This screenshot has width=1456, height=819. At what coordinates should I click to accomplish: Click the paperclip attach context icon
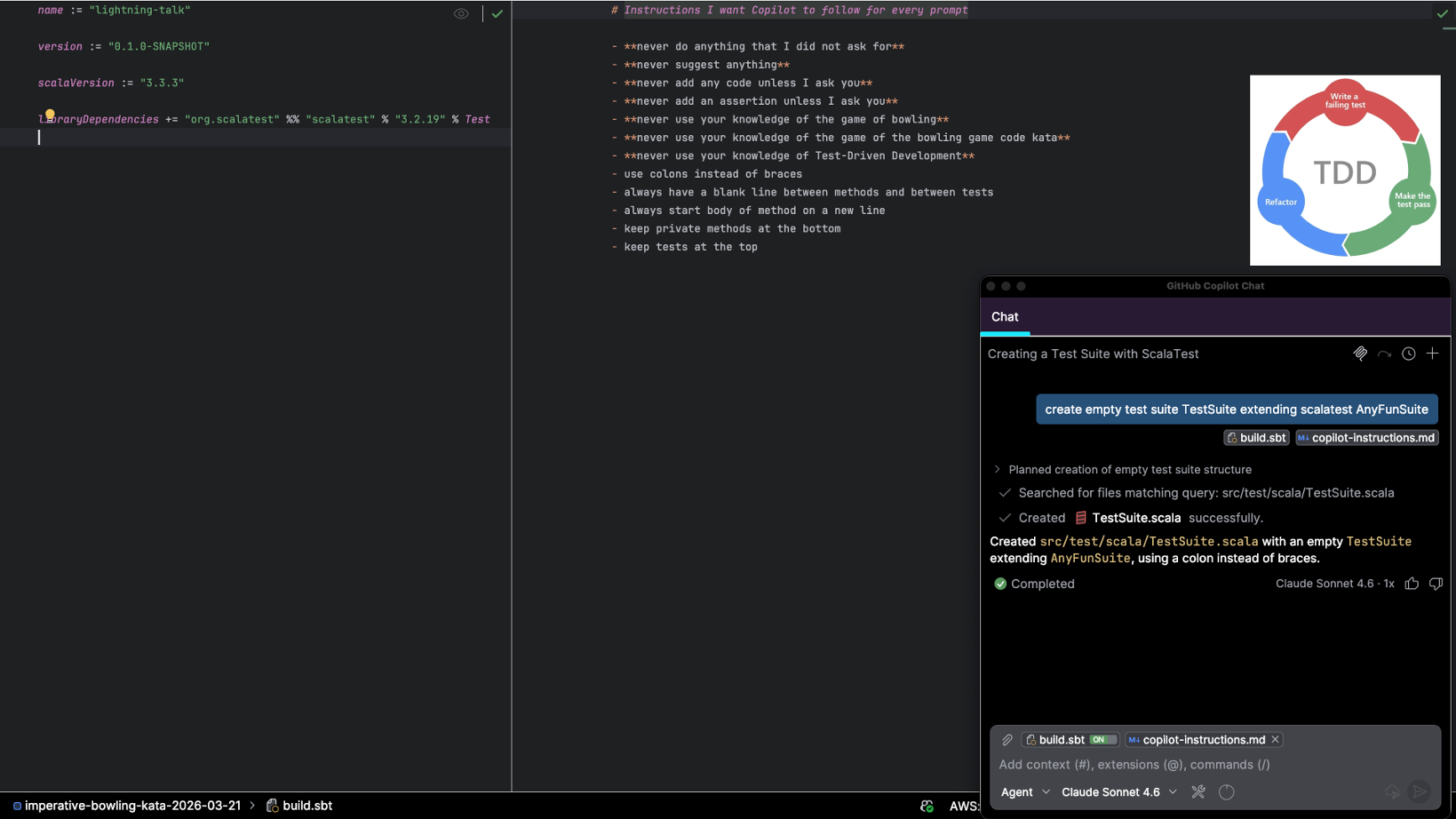tap(1007, 740)
